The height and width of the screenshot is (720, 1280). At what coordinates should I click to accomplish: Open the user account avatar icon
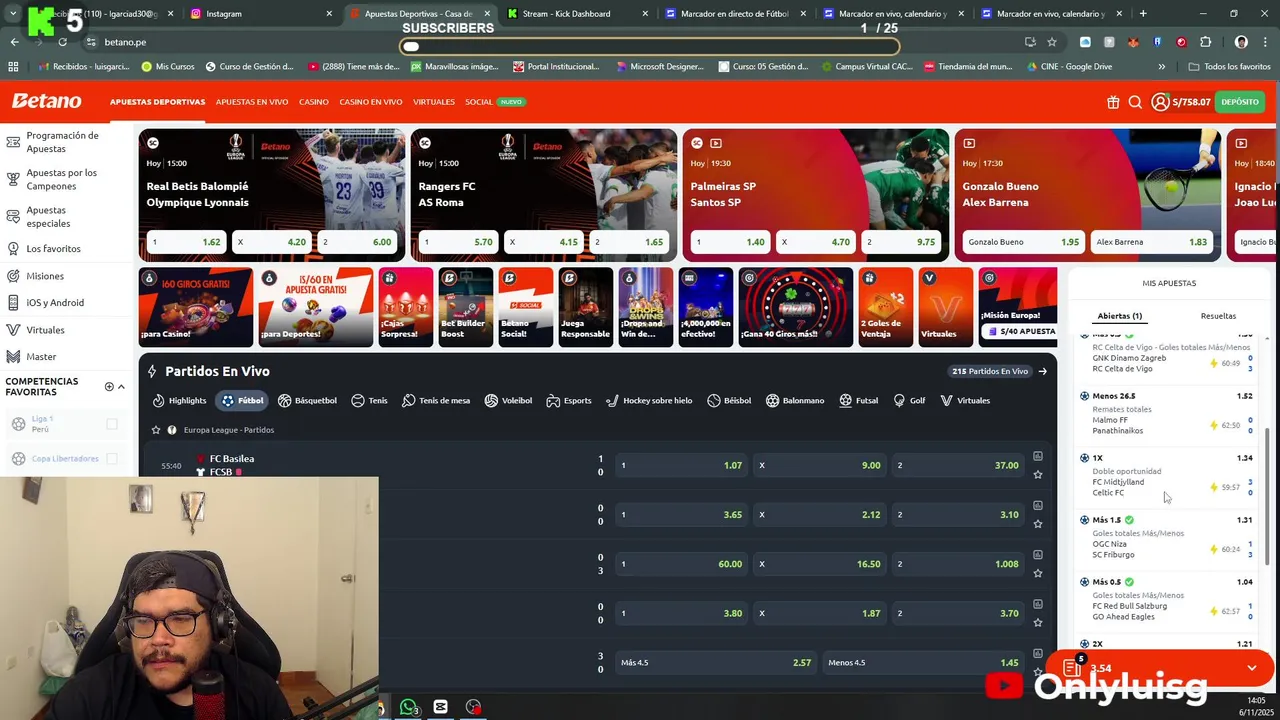(x=1160, y=102)
